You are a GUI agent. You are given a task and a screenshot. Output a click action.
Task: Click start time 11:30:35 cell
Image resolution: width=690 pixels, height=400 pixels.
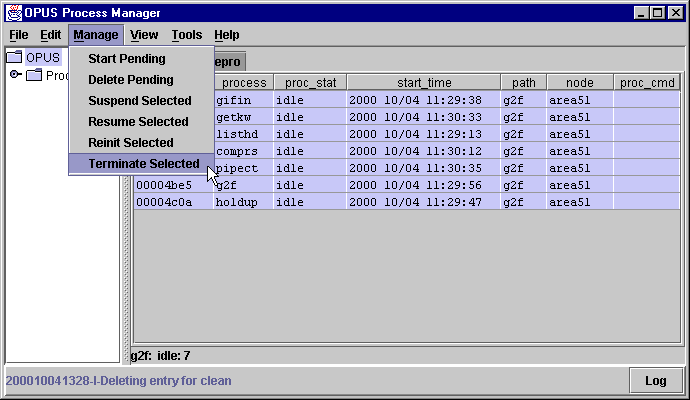click(x=424, y=168)
